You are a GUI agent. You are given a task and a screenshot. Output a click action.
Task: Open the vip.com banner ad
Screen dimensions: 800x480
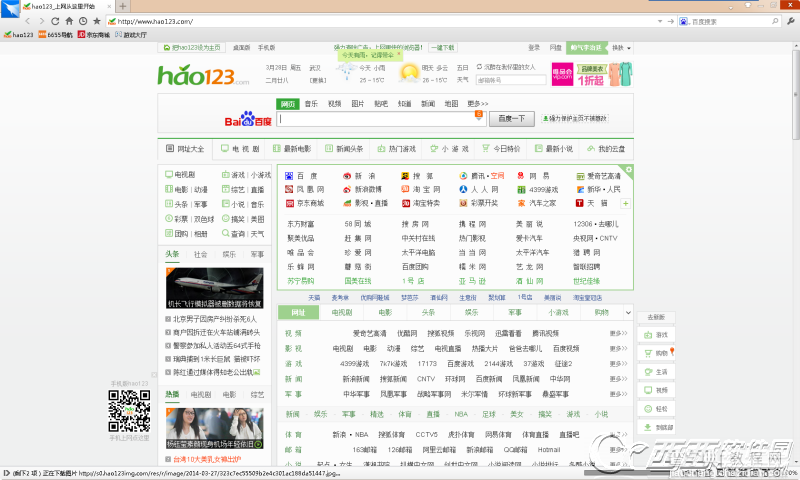tap(592, 74)
